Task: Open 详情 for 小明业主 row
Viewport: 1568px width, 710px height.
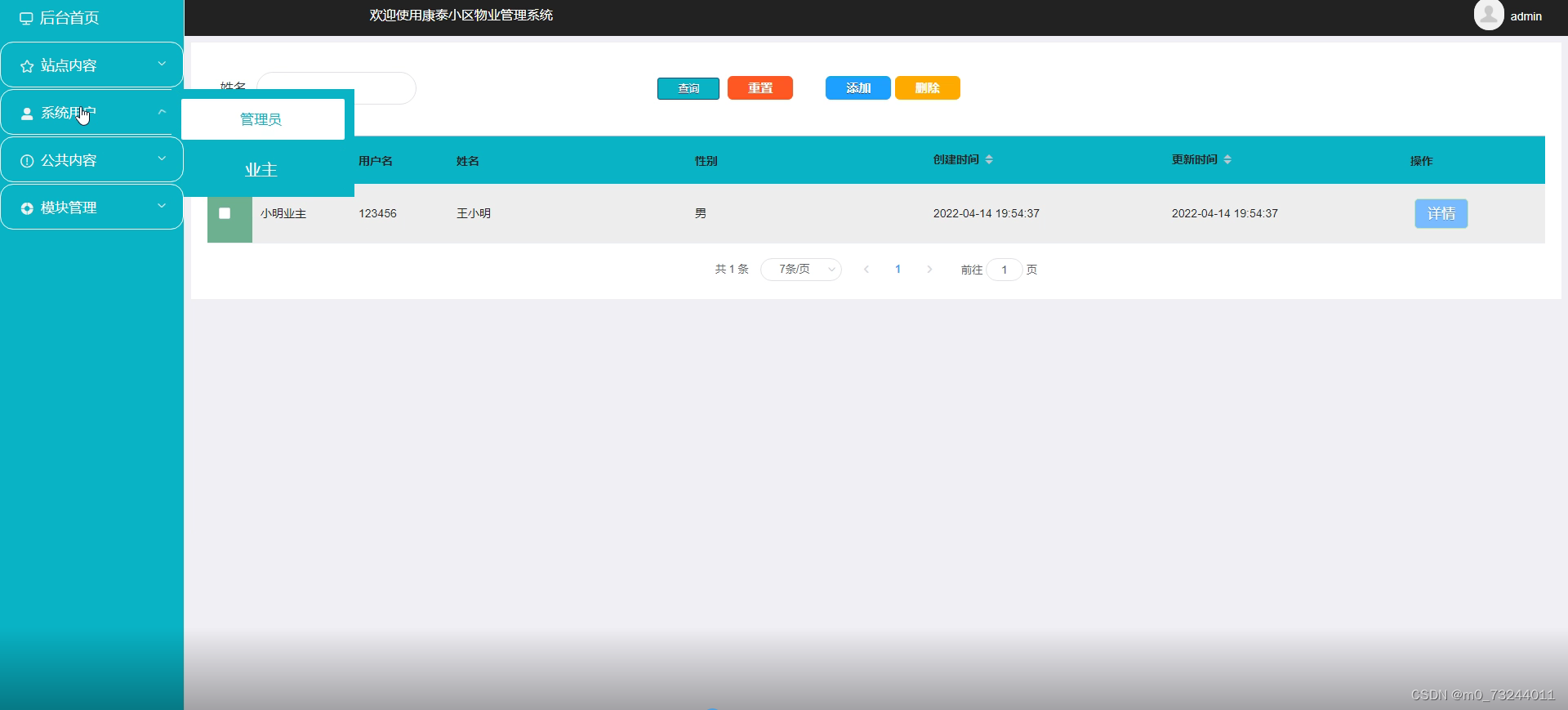Action: 1441,213
